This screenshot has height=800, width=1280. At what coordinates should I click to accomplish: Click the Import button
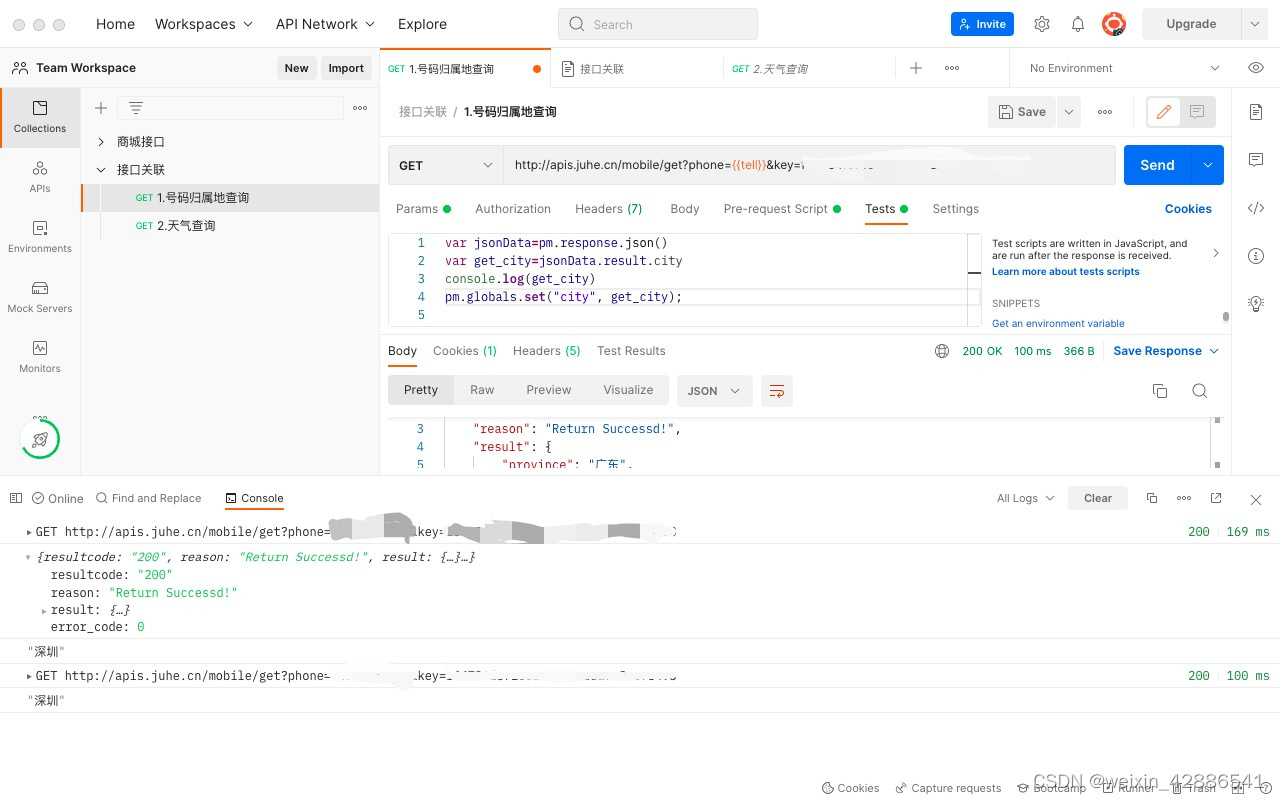coord(346,68)
